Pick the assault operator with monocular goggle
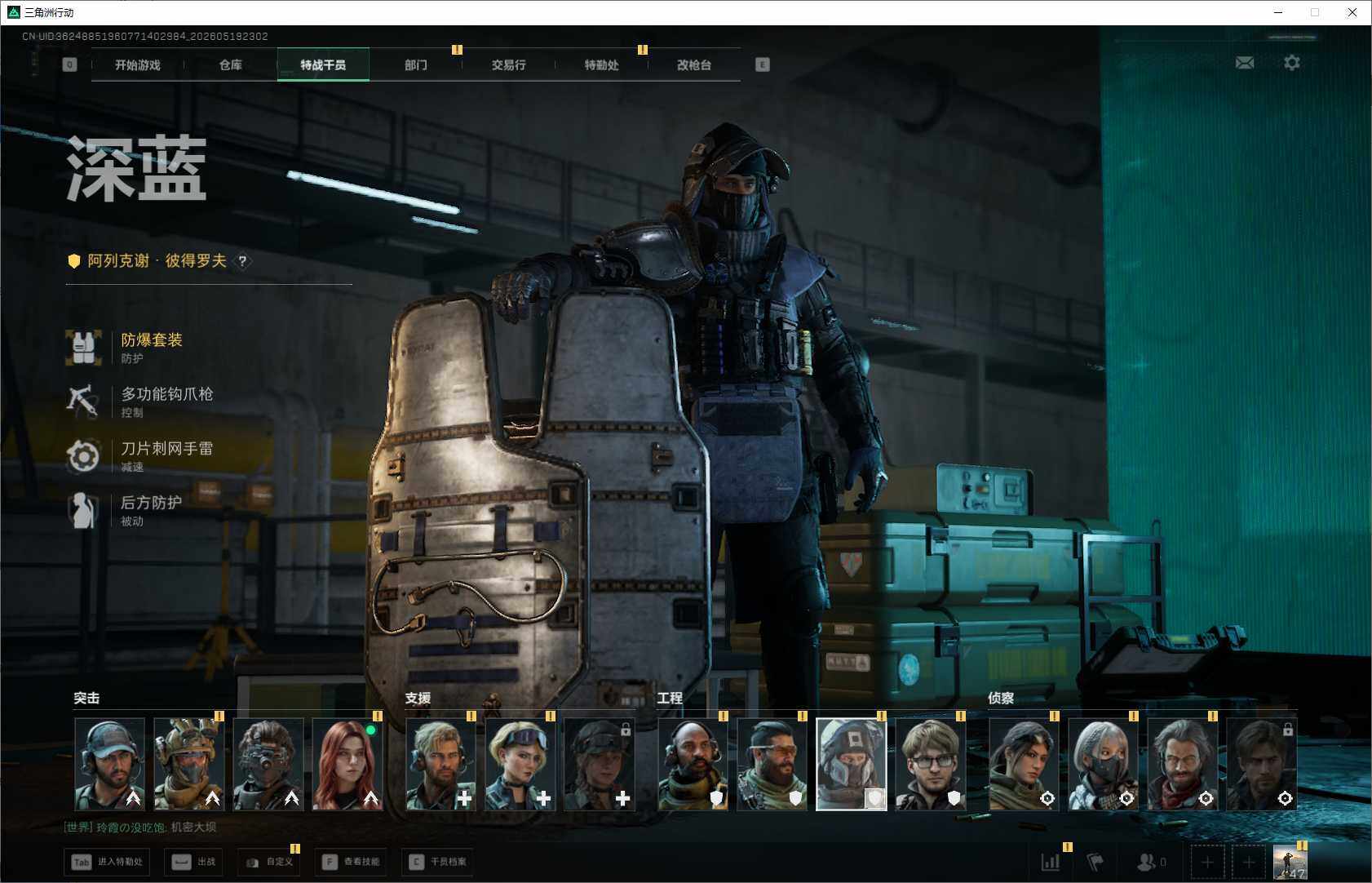Image resolution: width=1372 pixels, height=883 pixels. pos(268,764)
